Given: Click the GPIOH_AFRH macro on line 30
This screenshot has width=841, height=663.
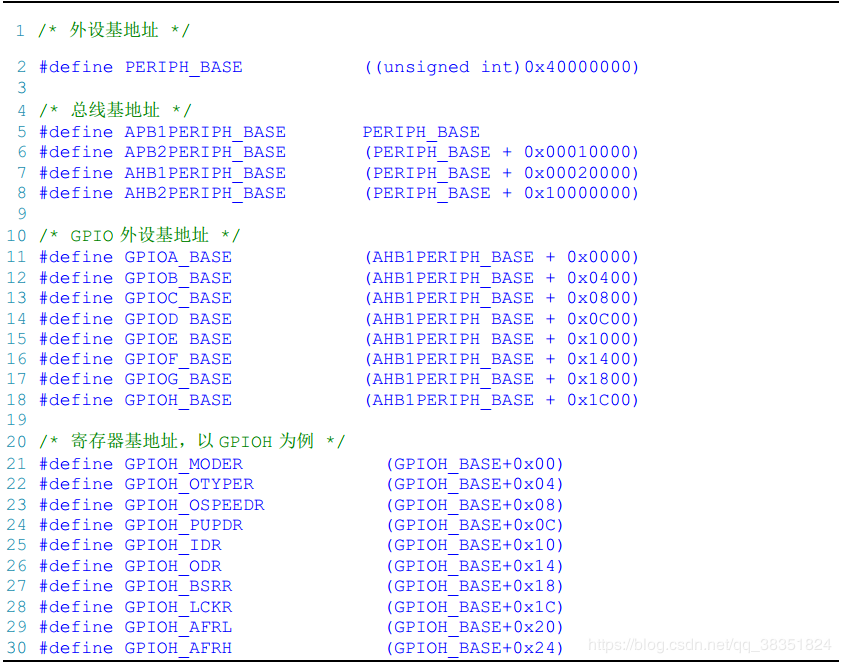Looking at the screenshot, I should [x=180, y=648].
